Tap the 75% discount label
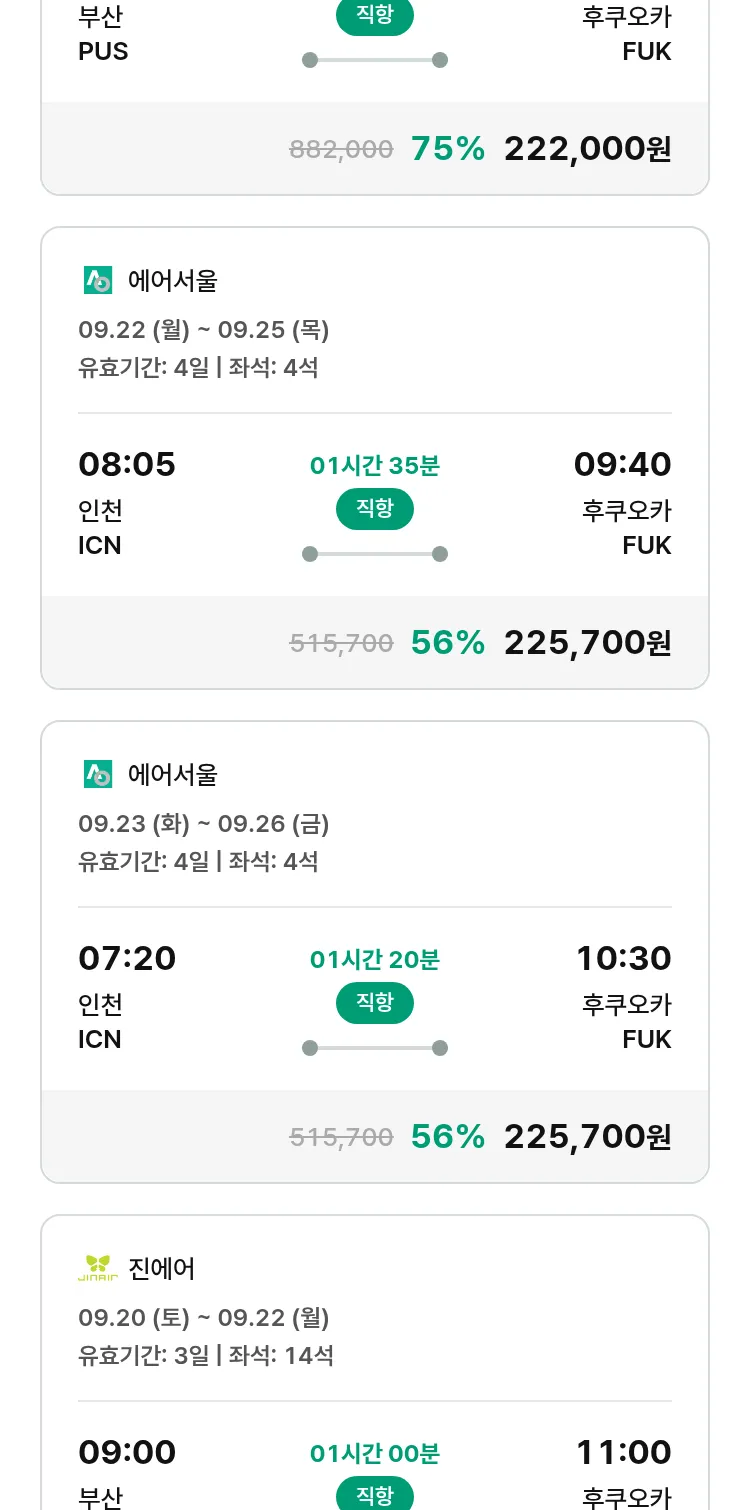Screen dimensions: 750x1510 coord(448,149)
